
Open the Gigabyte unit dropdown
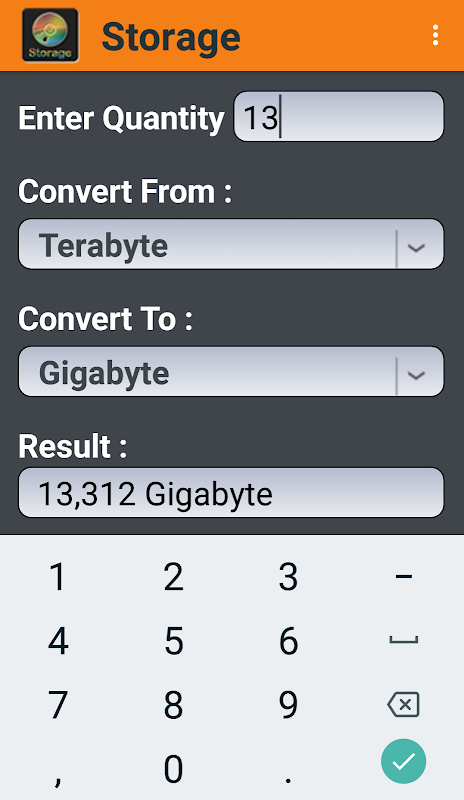[231, 371]
